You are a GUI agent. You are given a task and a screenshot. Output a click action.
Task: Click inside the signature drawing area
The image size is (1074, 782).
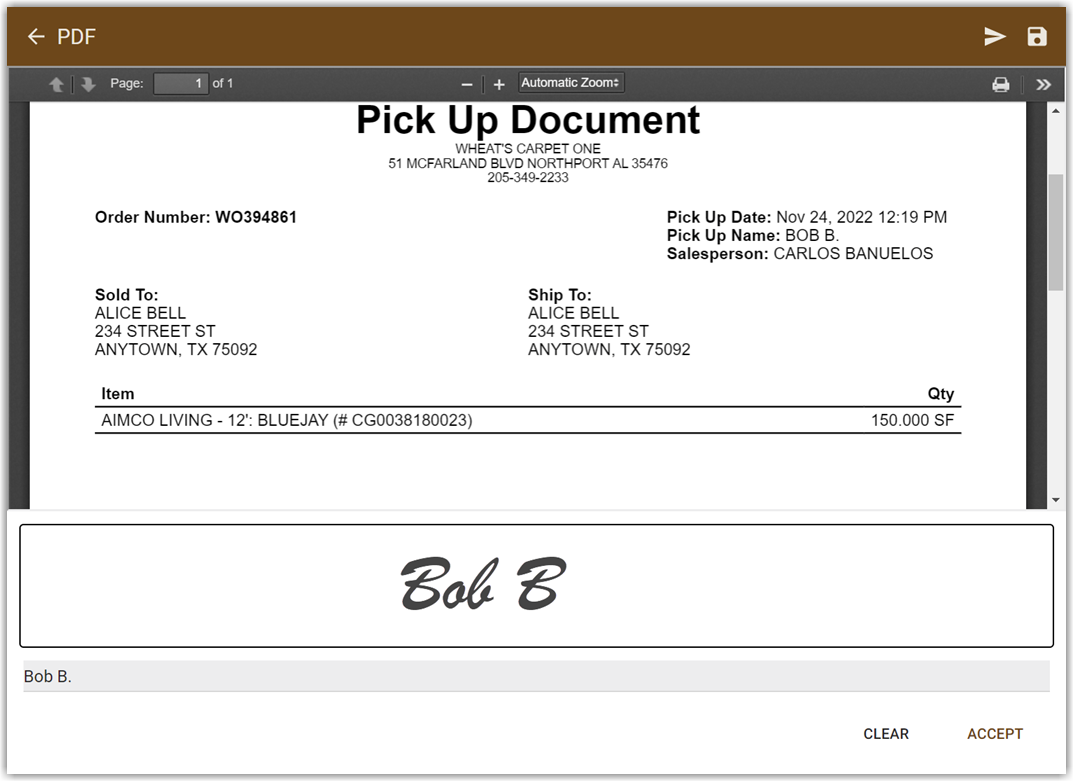coord(536,583)
